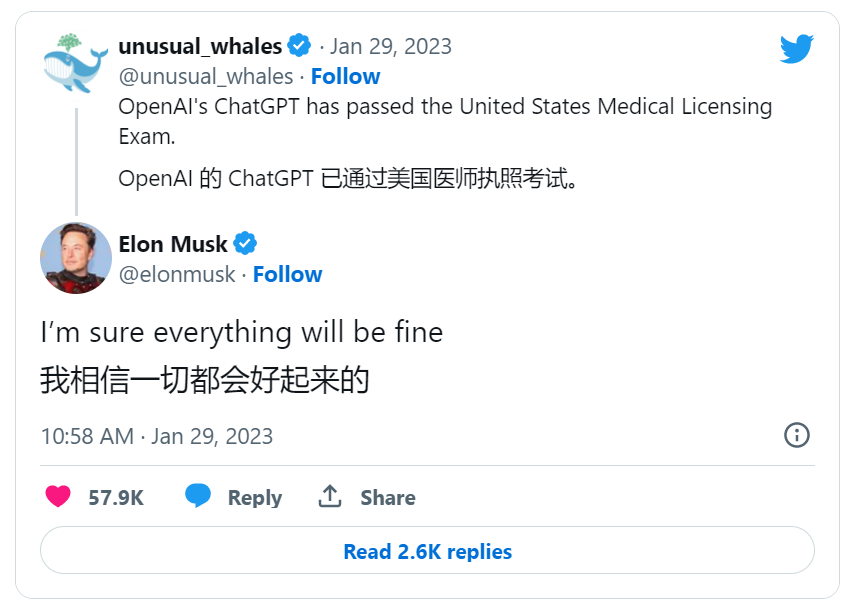Open the @unusual_whales handle link
This screenshot has height=602, width=849.
[x=205, y=76]
